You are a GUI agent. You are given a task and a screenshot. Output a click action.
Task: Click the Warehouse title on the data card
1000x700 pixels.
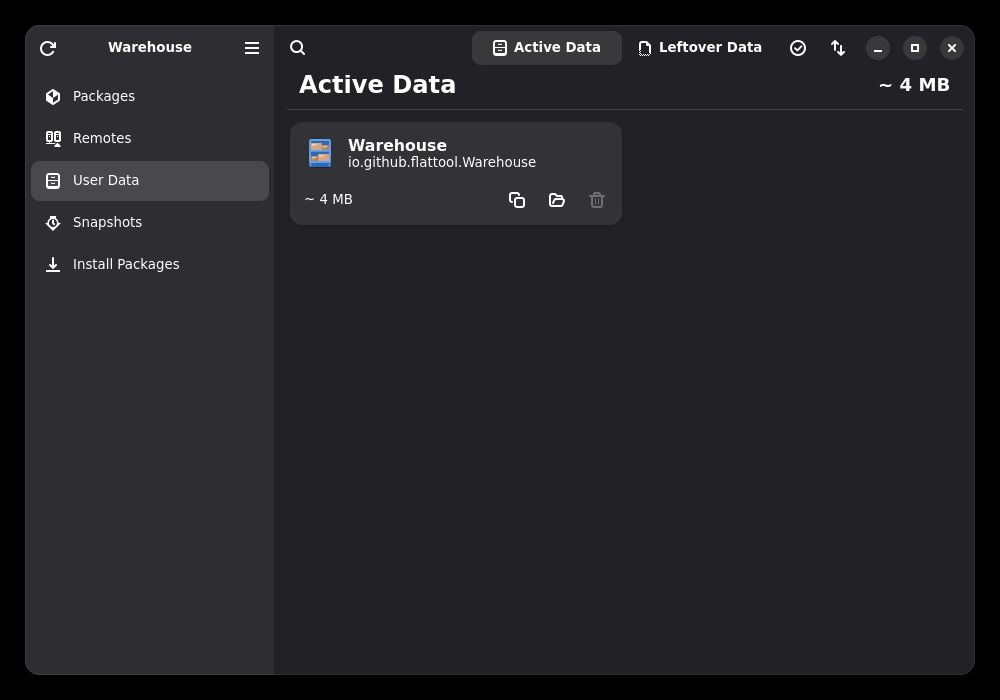[x=397, y=145]
